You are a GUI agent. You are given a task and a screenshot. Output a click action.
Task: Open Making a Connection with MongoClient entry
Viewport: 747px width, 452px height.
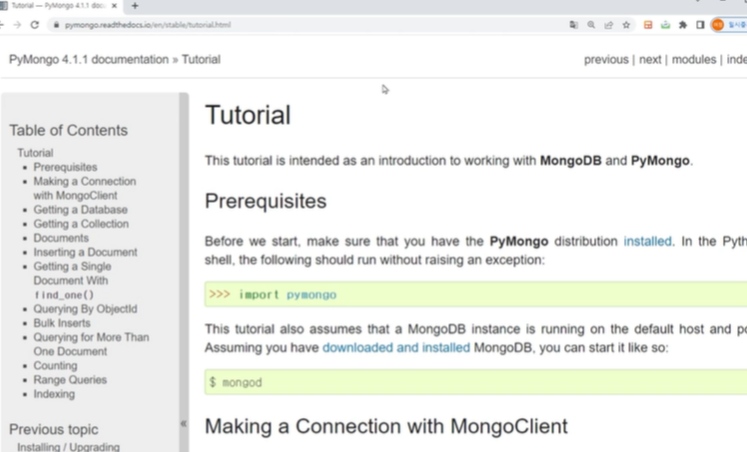tap(84, 188)
